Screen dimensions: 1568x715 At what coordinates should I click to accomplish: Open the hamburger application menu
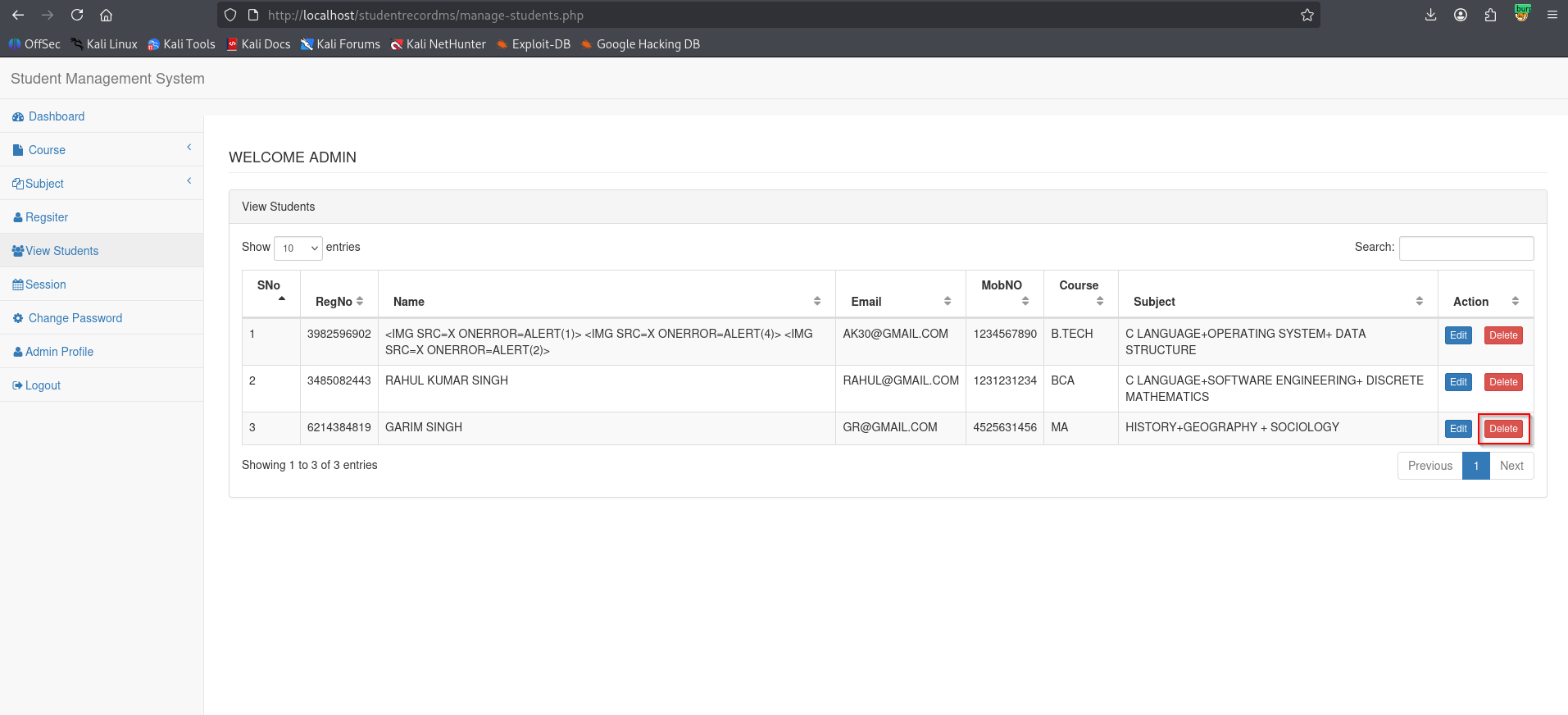(x=1552, y=15)
